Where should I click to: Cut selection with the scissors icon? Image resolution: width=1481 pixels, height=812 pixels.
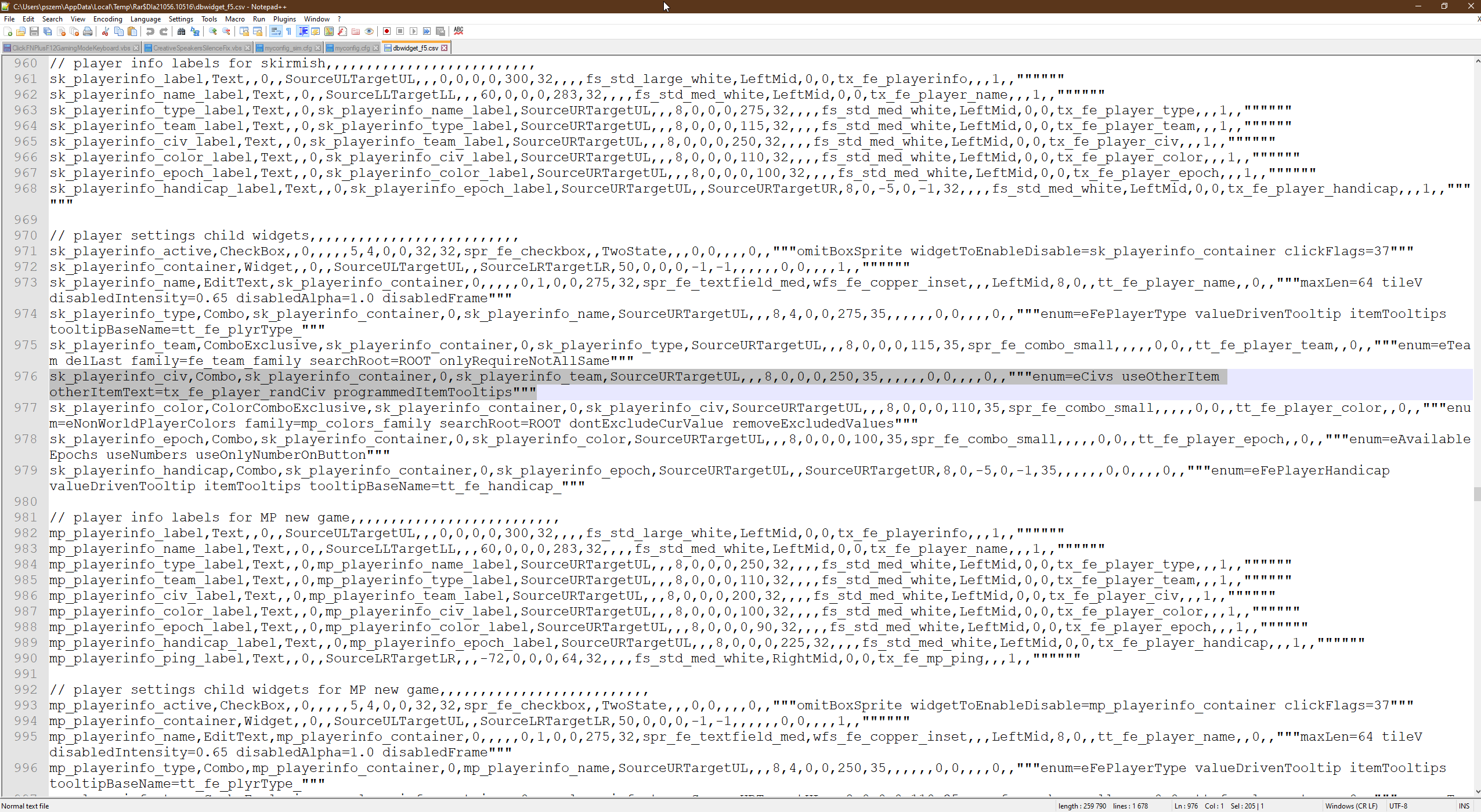(x=106, y=31)
